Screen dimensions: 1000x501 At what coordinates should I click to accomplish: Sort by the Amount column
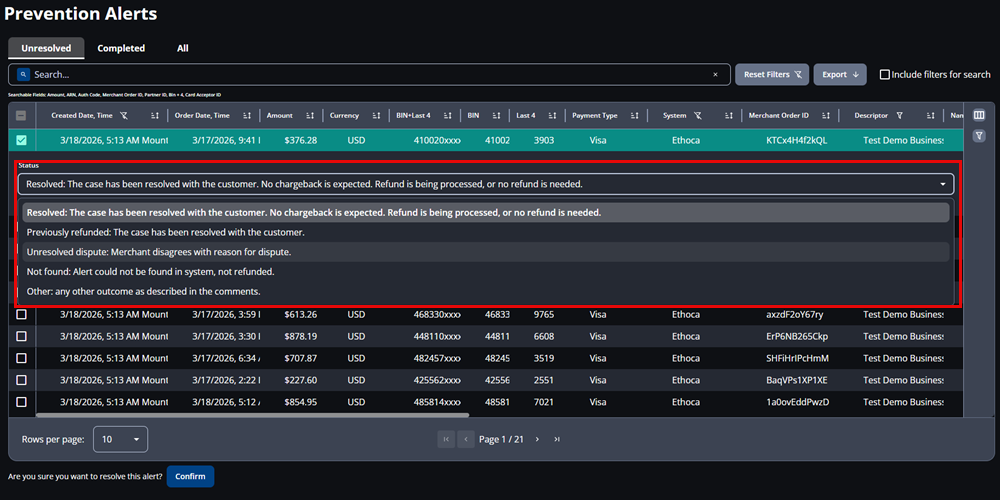310,115
